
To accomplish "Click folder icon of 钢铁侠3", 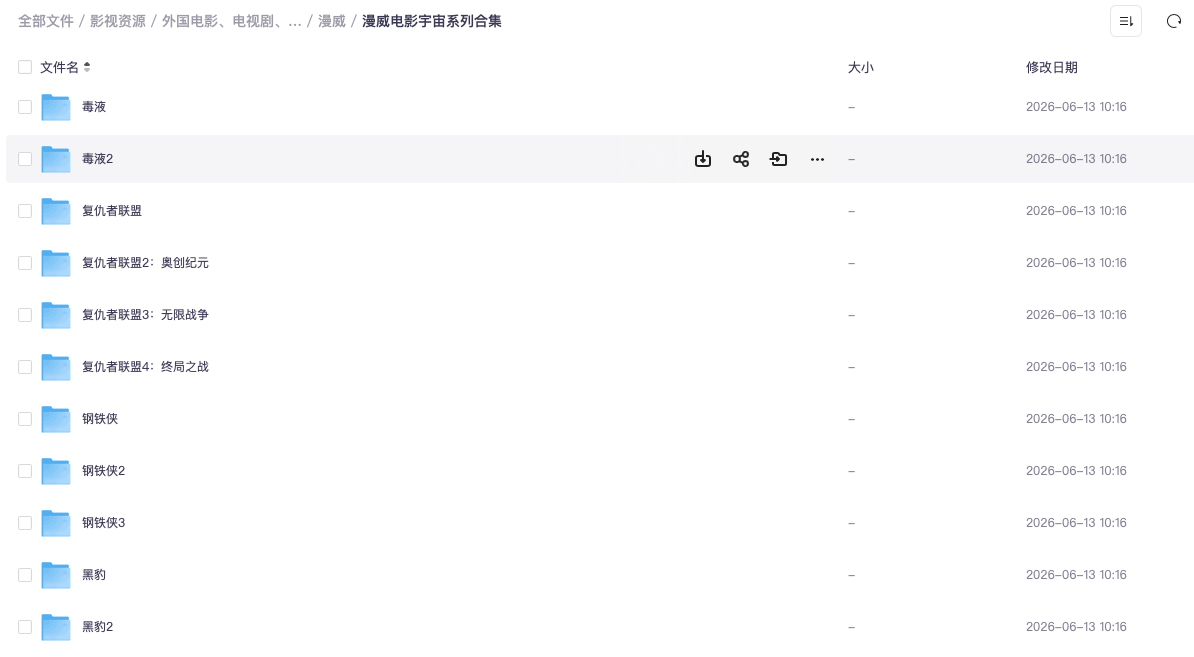I will 56,523.
